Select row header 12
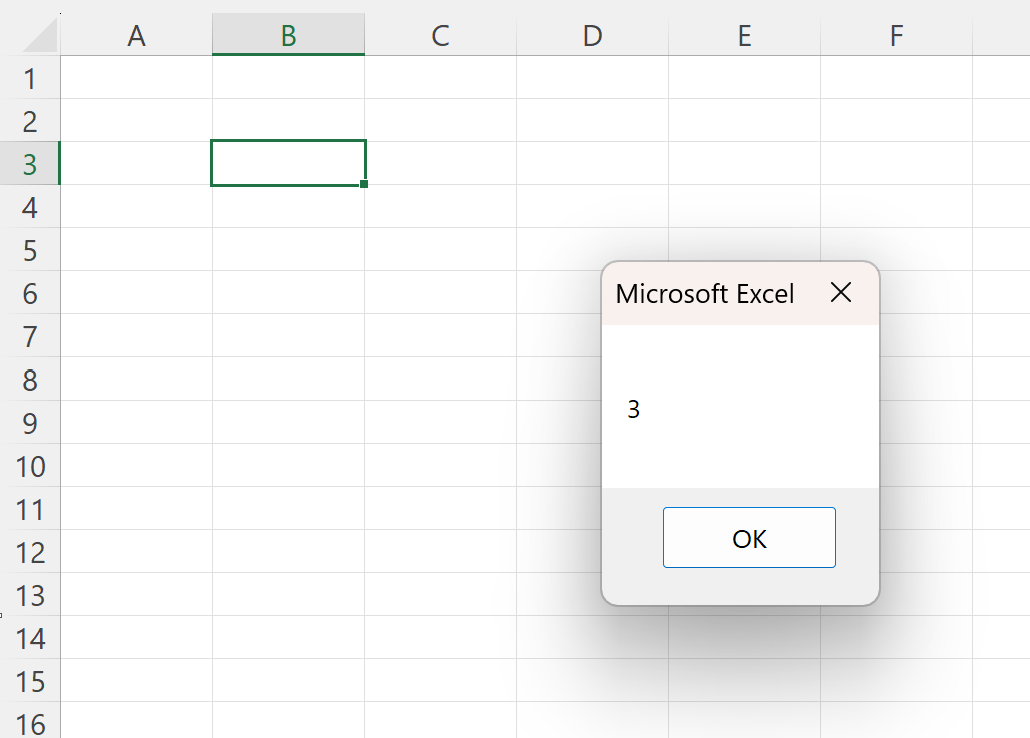This screenshot has height=738, width=1030. click(31, 553)
